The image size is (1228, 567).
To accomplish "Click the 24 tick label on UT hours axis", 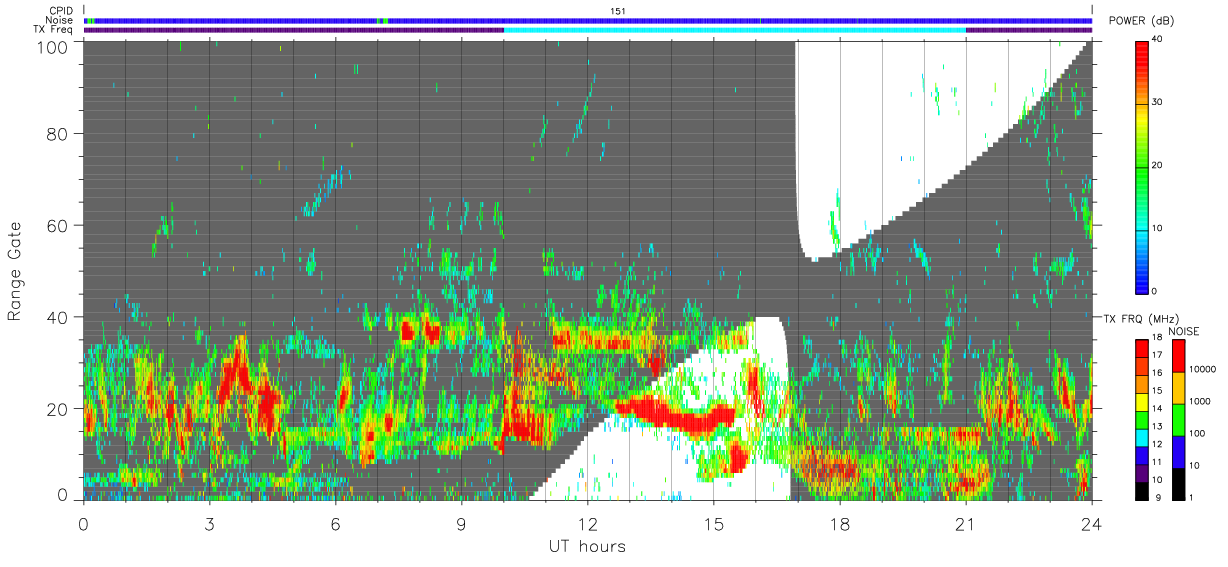I will tap(1092, 523).
